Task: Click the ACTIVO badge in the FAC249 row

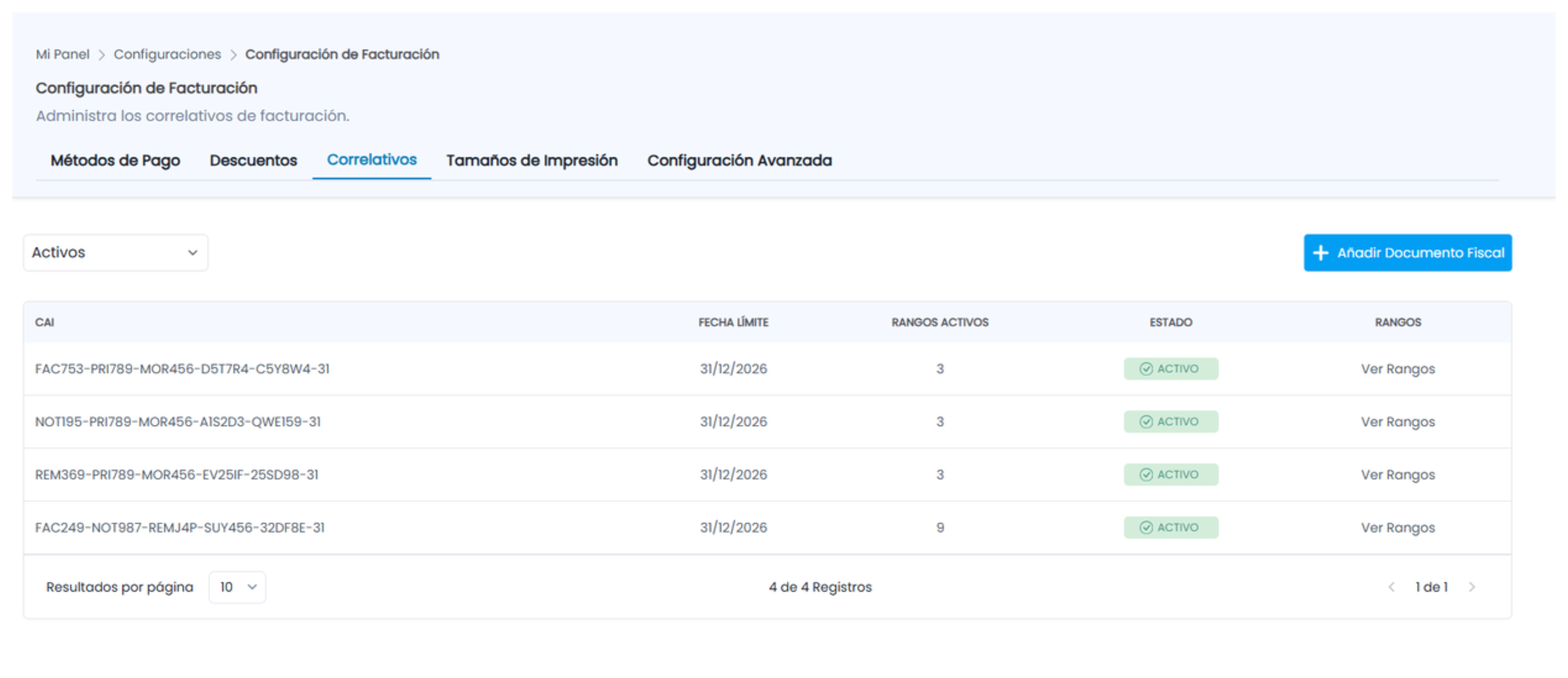Action: tap(1170, 528)
